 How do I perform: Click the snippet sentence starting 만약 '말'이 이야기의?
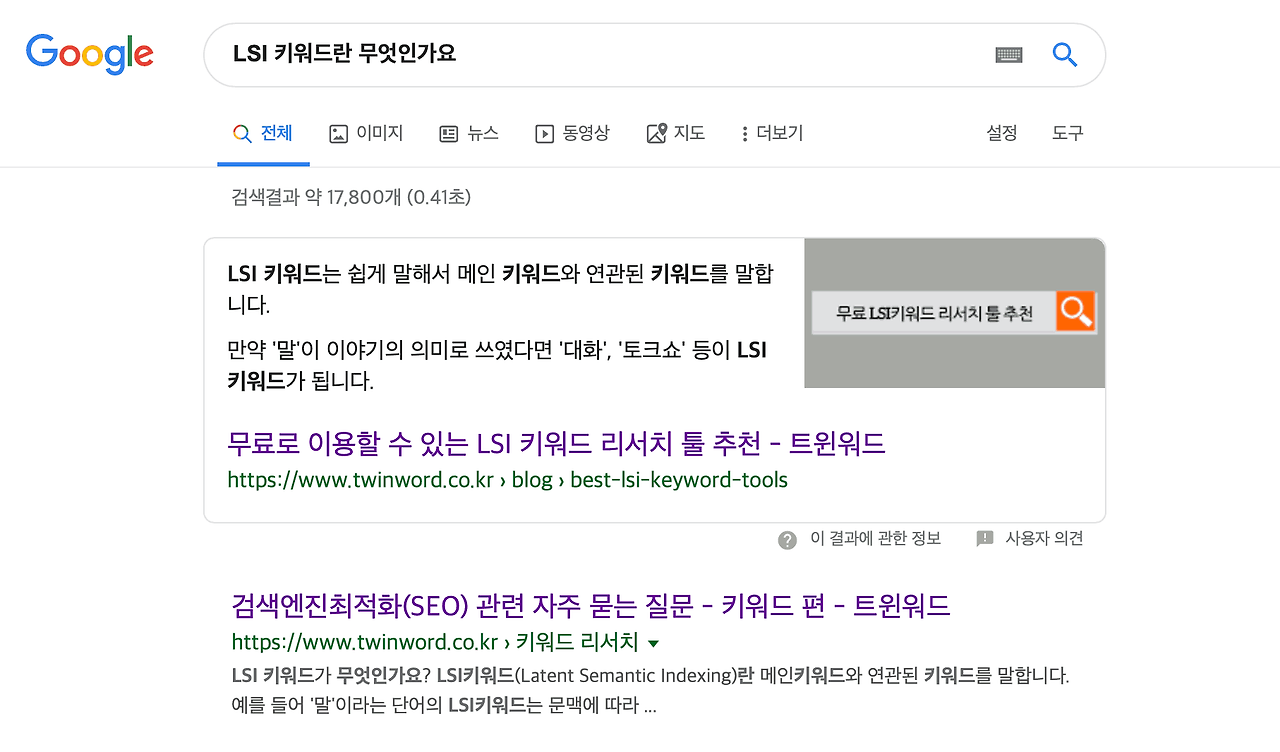(497, 365)
